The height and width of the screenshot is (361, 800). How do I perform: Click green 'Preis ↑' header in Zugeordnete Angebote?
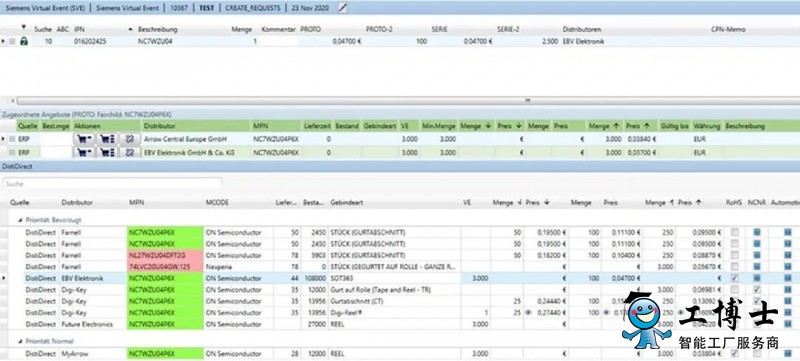pyautogui.click(x=641, y=125)
